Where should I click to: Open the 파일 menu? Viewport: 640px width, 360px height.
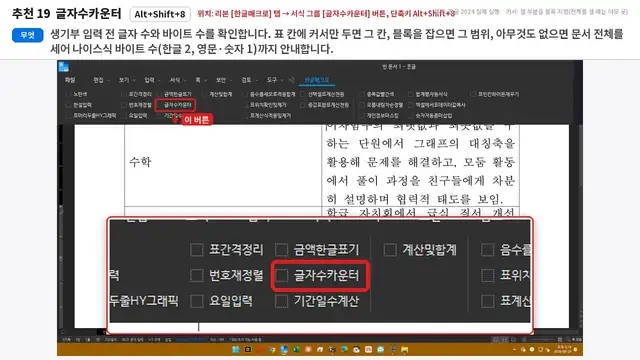tap(70, 80)
